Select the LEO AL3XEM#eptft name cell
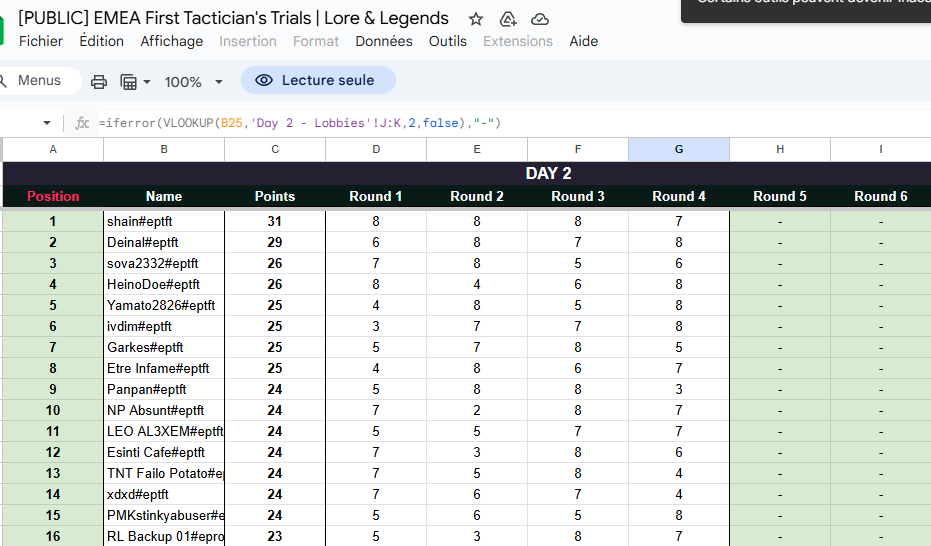The height and width of the screenshot is (546, 931). [x=164, y=431]
